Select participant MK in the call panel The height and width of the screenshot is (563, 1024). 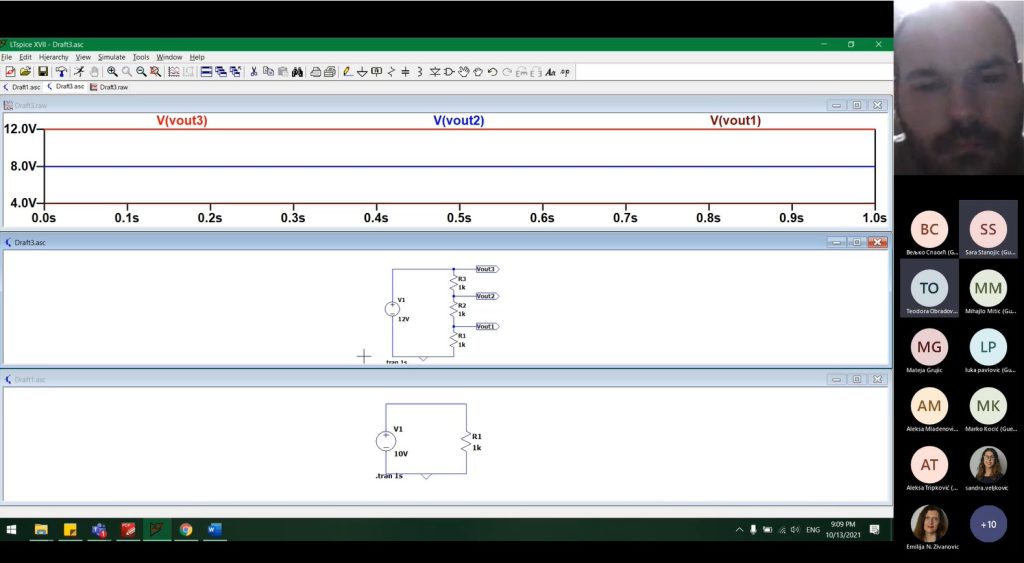[x=988, y=406]
